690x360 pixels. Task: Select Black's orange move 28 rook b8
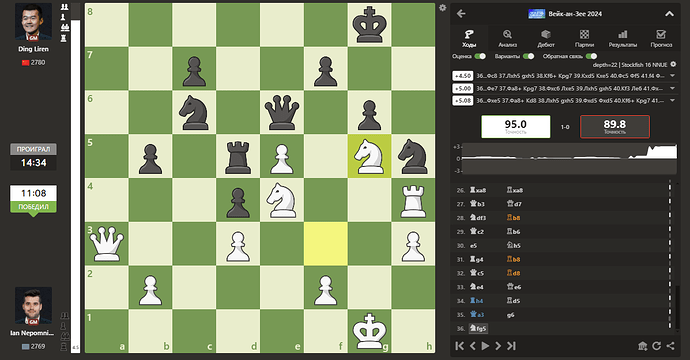click(514, 218)
